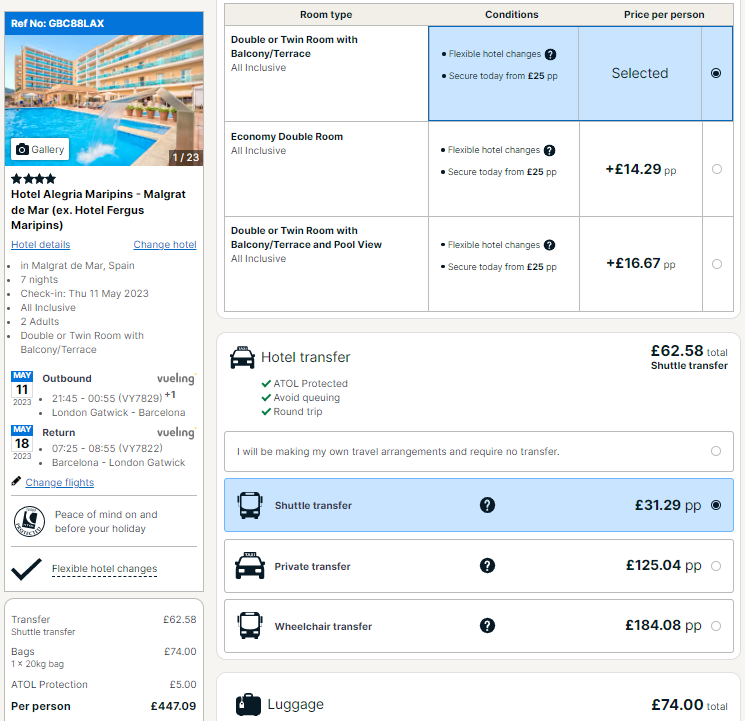
Task: Open help icon in Economy Double Room row
Action: (549, 150)
